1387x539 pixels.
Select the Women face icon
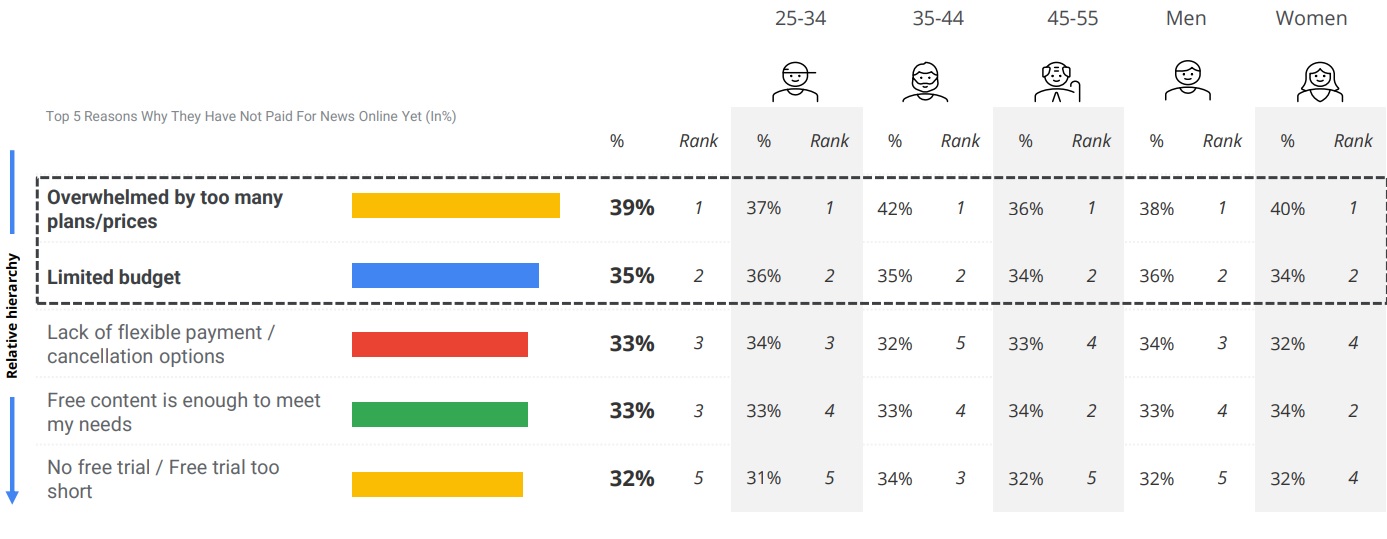pyautogui.click(x=1319, y=82)
